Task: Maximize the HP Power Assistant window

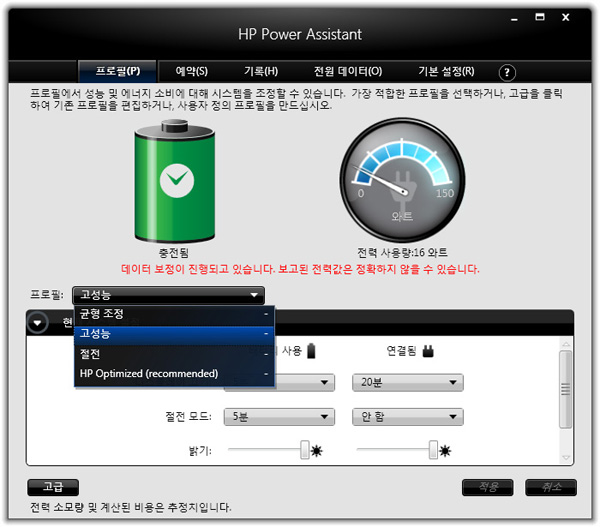Action: 540,17
